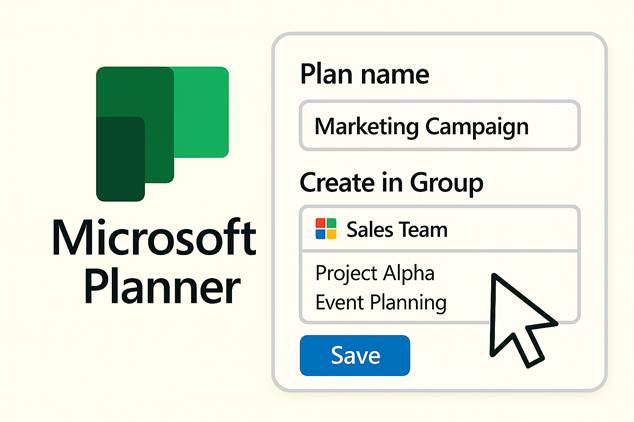Click the green square in the Microsoft icon

pos(332,223)
